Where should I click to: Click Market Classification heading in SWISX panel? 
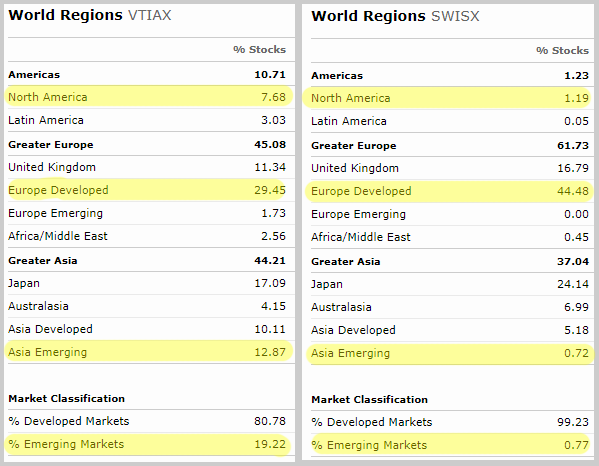369,400
